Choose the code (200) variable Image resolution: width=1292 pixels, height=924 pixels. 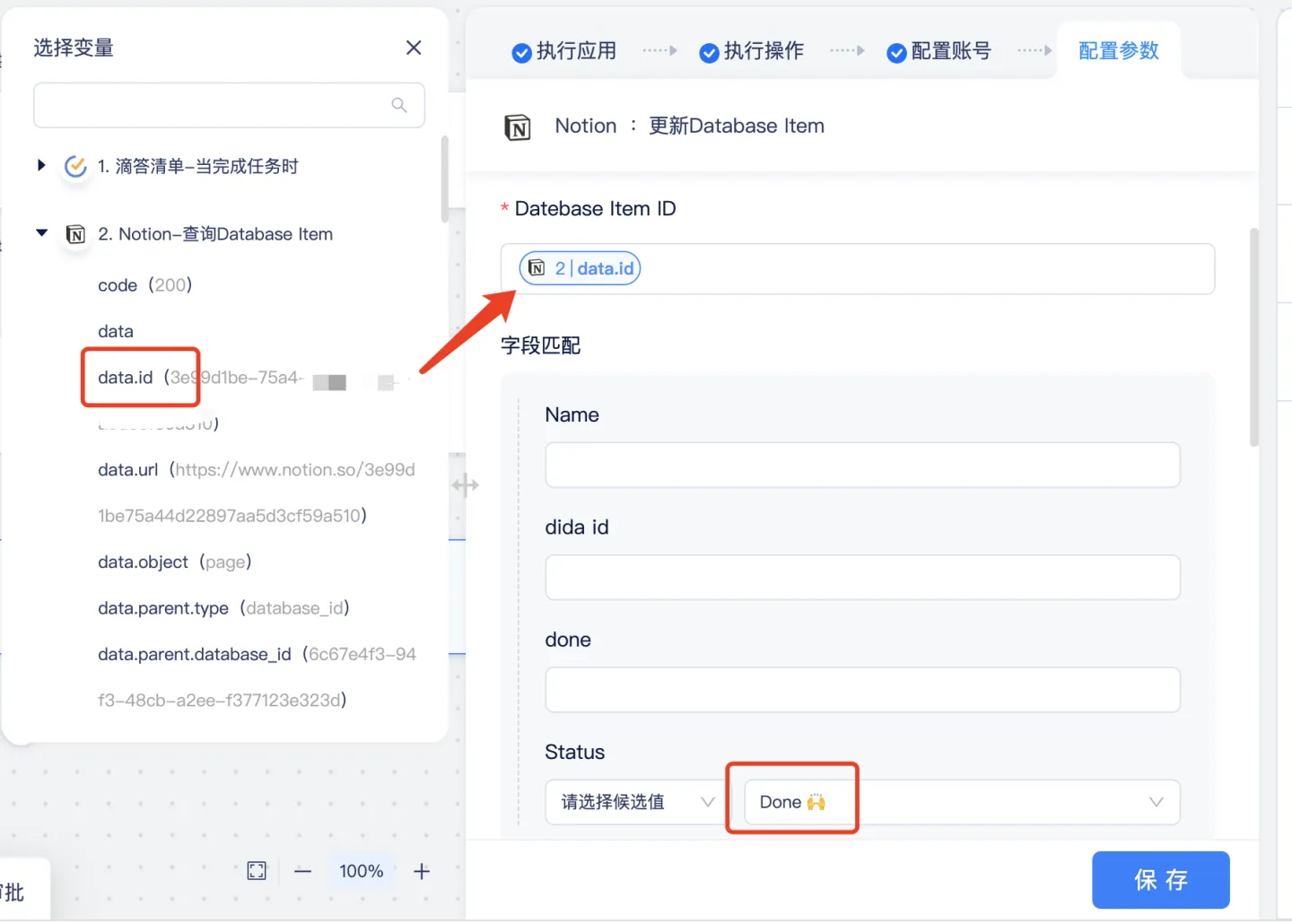point(145,285)
